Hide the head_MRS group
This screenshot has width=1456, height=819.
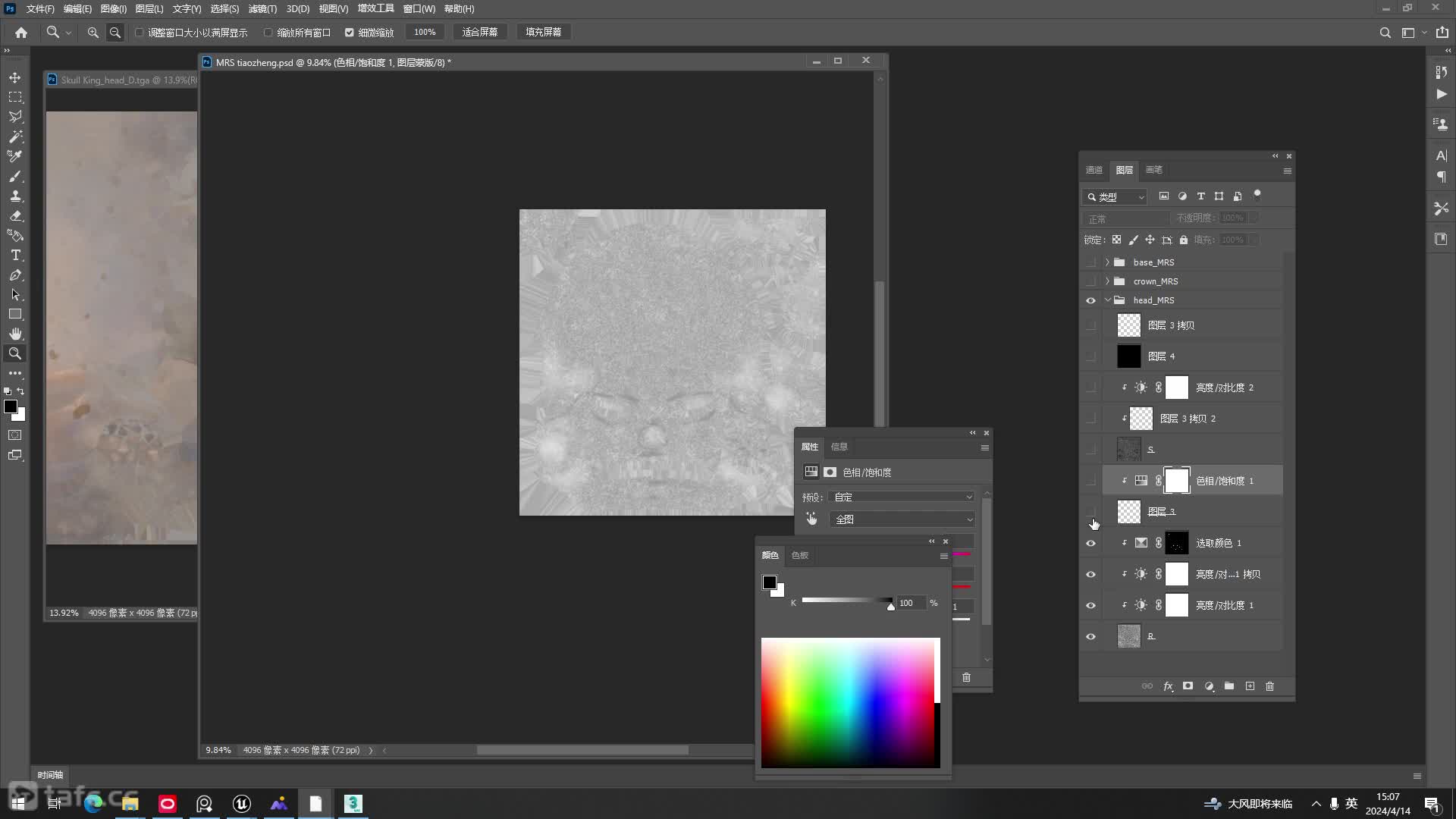1090,300
